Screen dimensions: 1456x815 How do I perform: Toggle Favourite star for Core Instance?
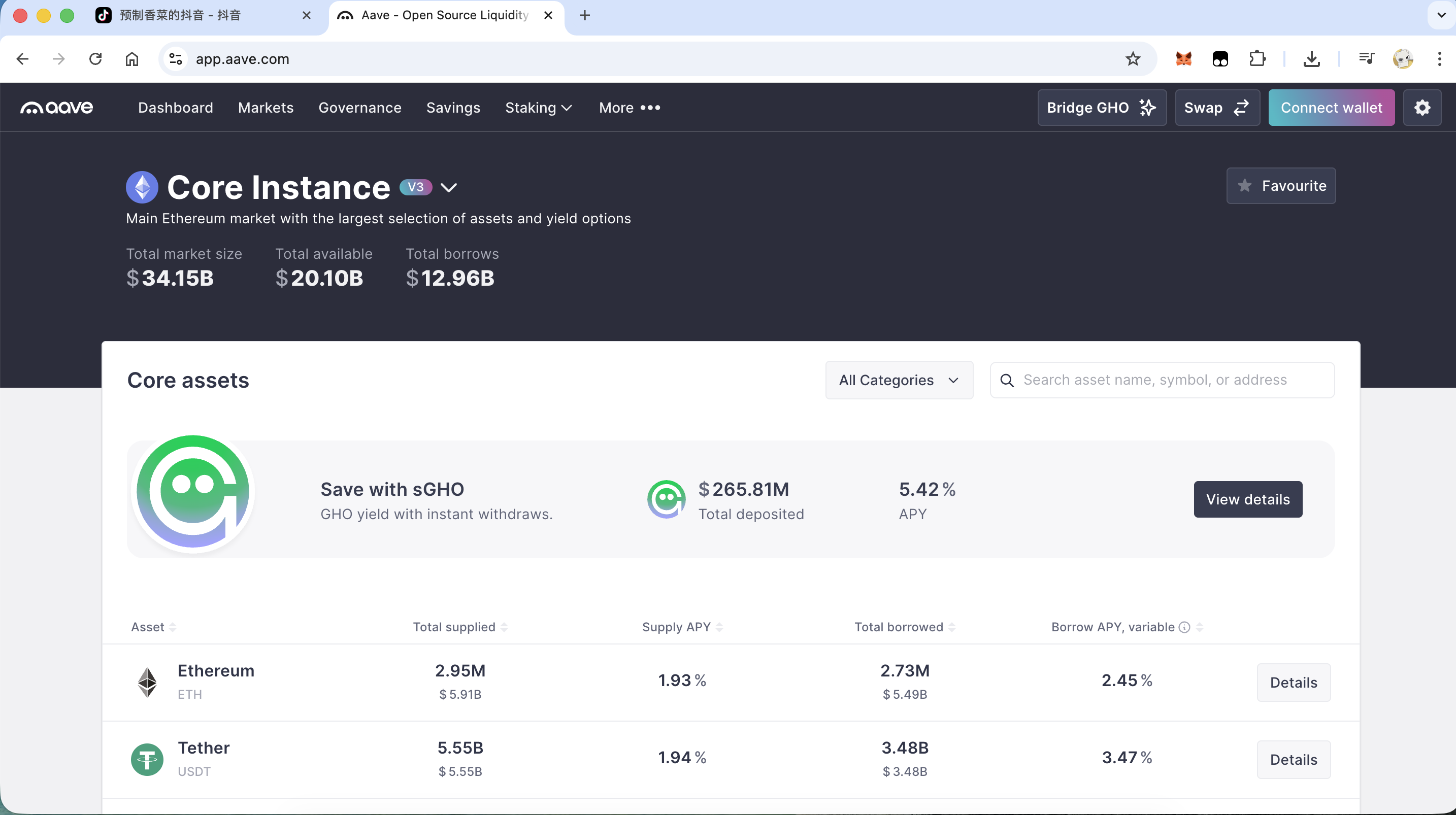pyautogui.click(x=1280, y=185)
